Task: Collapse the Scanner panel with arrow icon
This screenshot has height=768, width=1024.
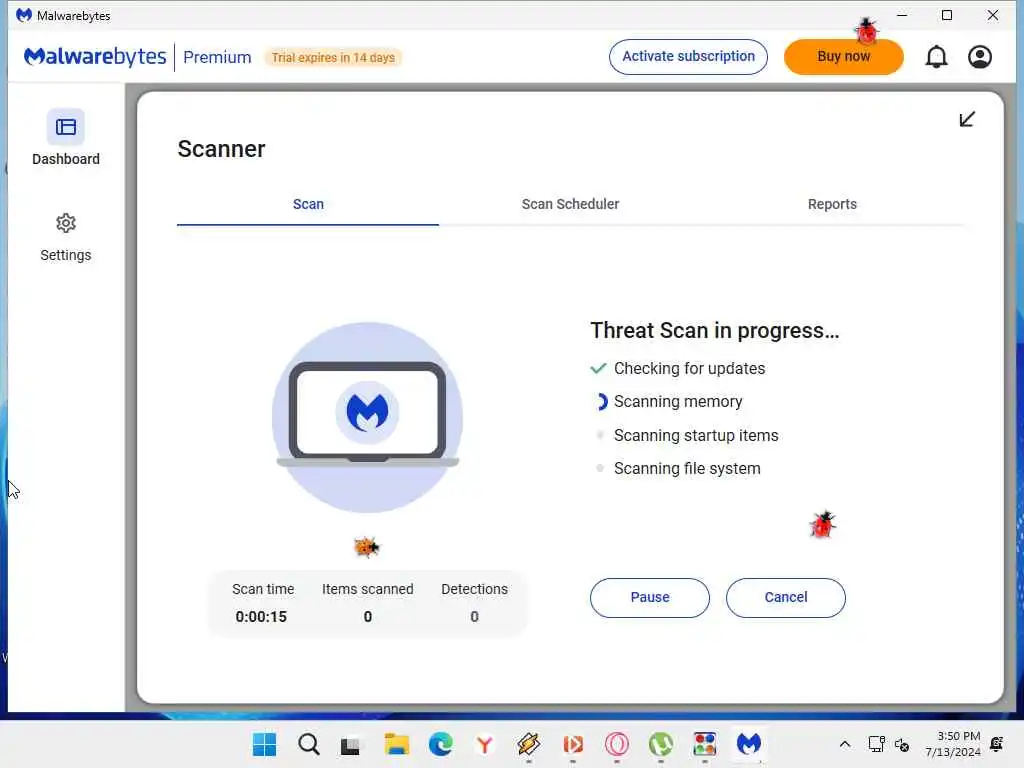Action: (967, 119)
